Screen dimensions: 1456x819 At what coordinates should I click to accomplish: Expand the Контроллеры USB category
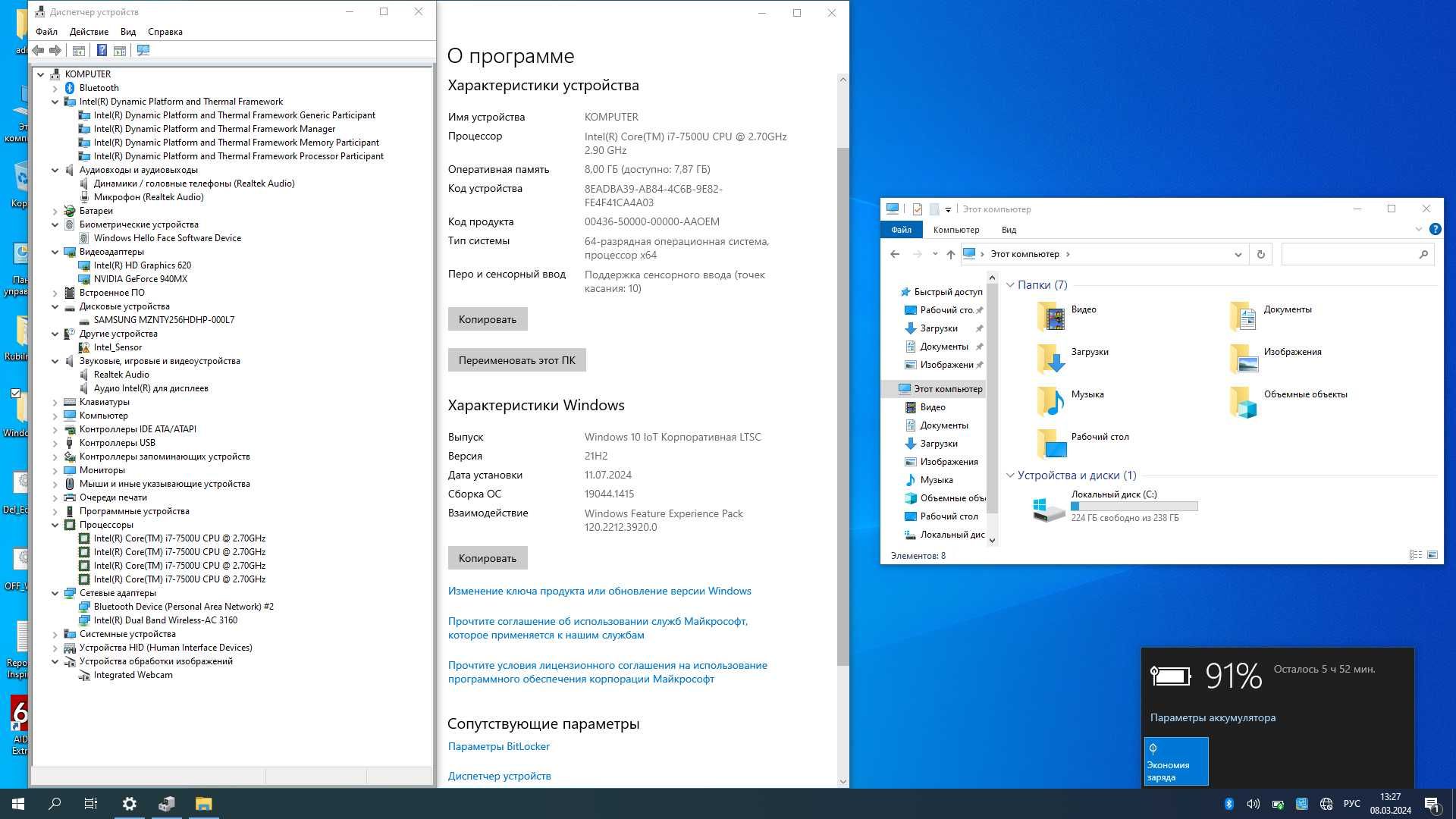point(55,443)
